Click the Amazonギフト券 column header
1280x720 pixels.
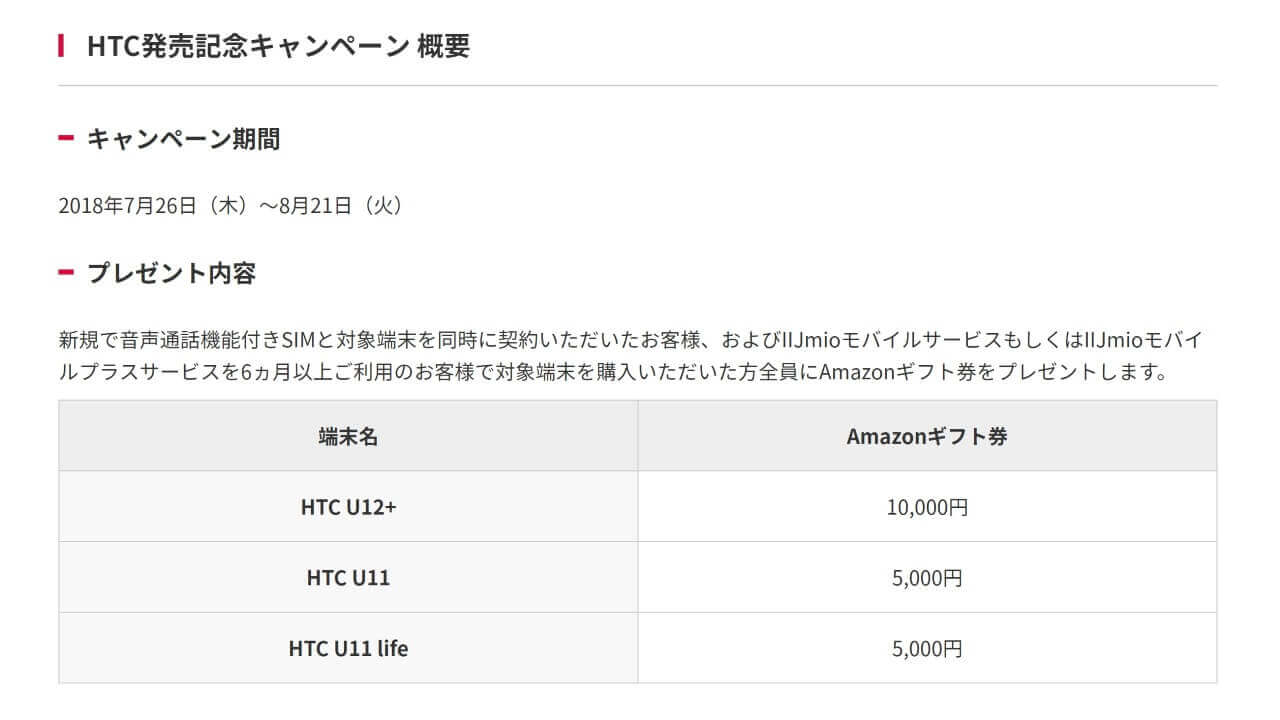click(927, 436)
